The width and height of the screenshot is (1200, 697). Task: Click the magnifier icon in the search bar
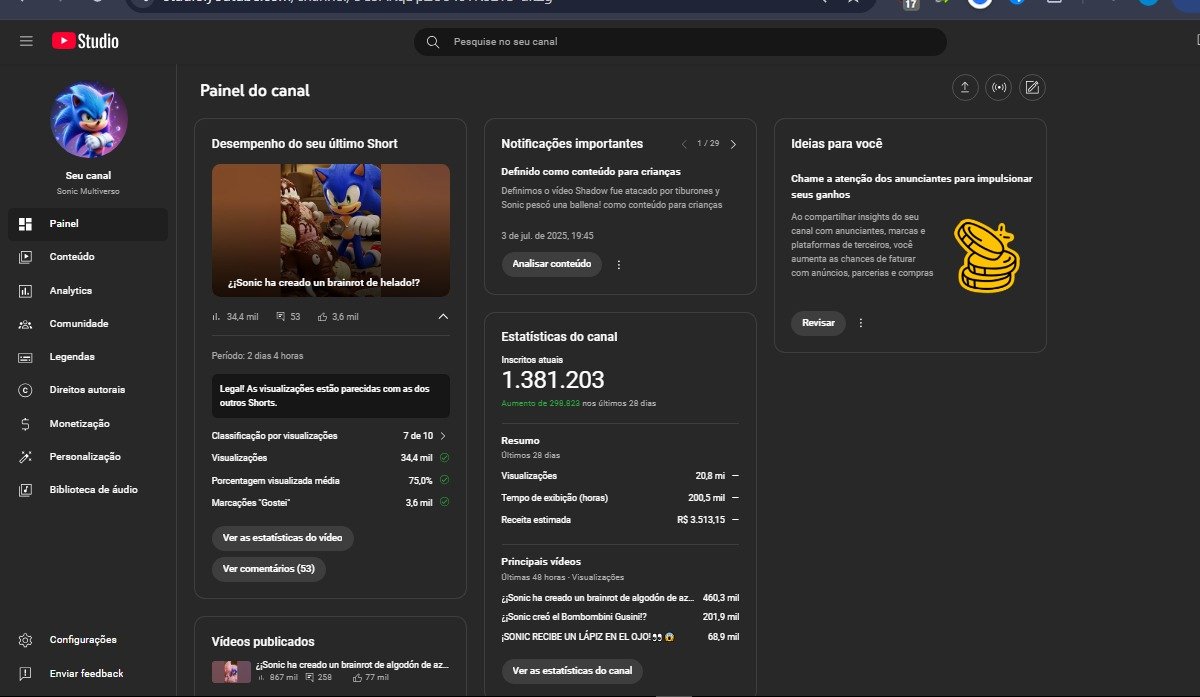(433, 42)
